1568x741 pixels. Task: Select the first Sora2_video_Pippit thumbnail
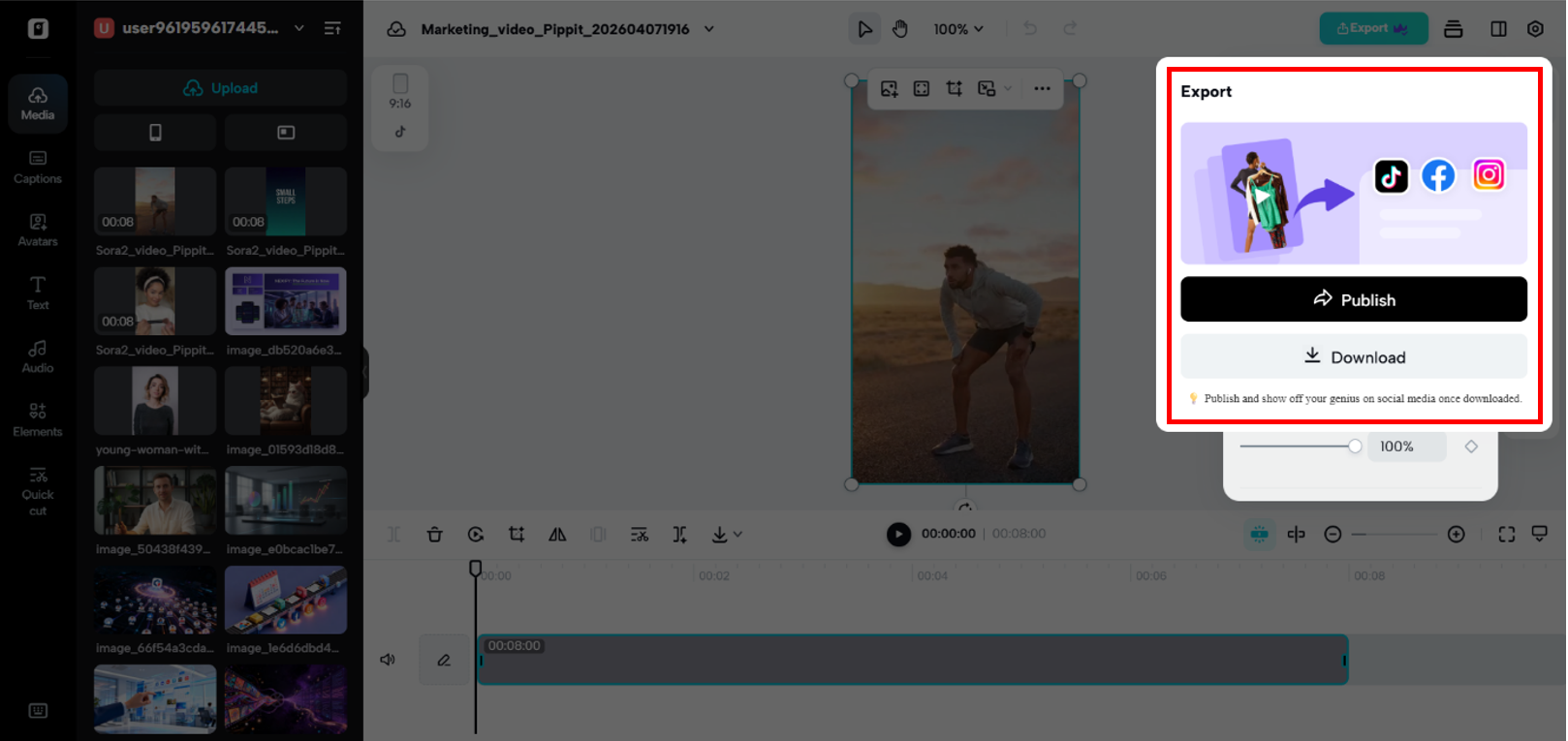point(155,201)
